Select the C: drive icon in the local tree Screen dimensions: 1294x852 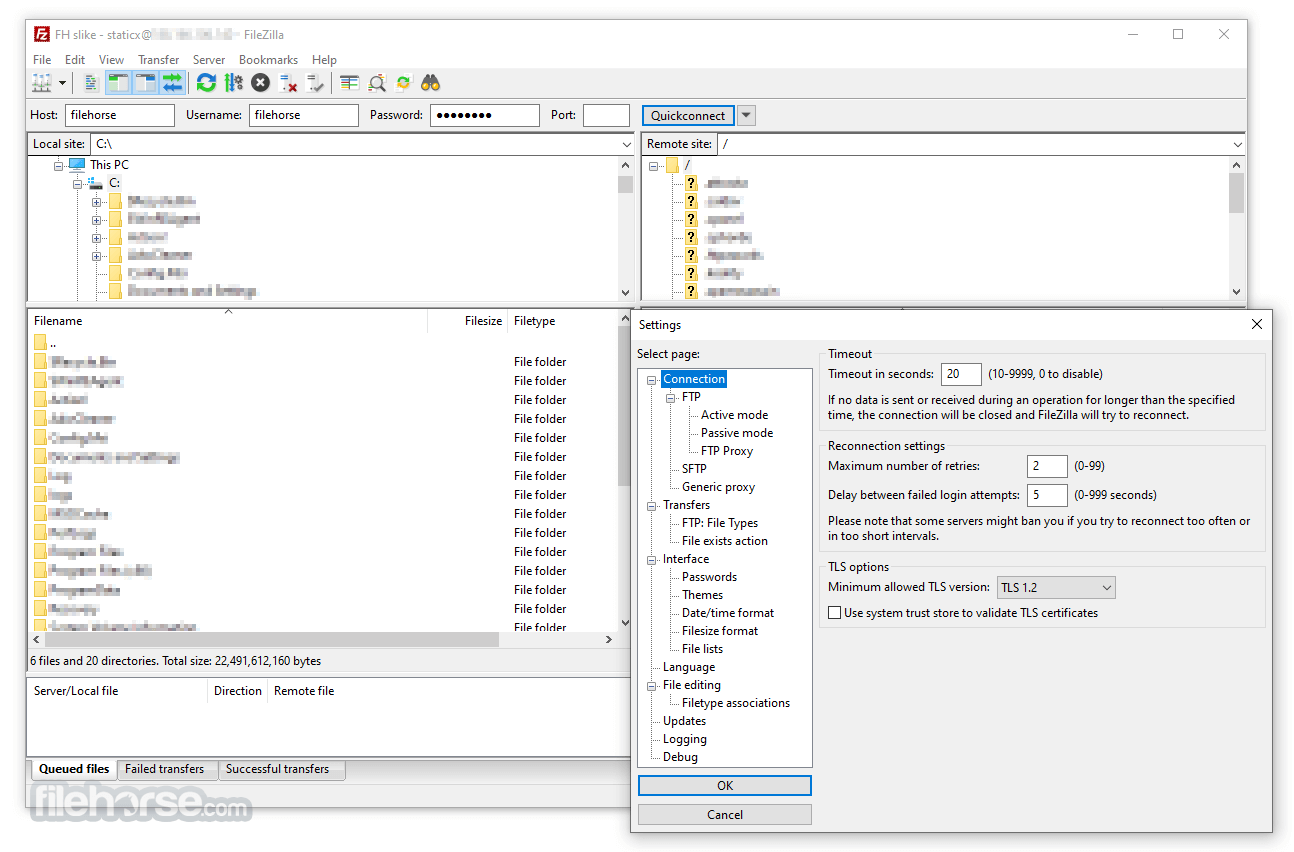coord(95,183)
